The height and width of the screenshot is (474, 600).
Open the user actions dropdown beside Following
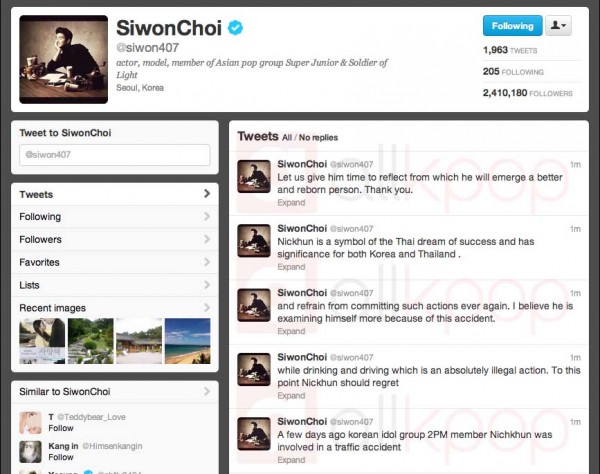point(558,26)
